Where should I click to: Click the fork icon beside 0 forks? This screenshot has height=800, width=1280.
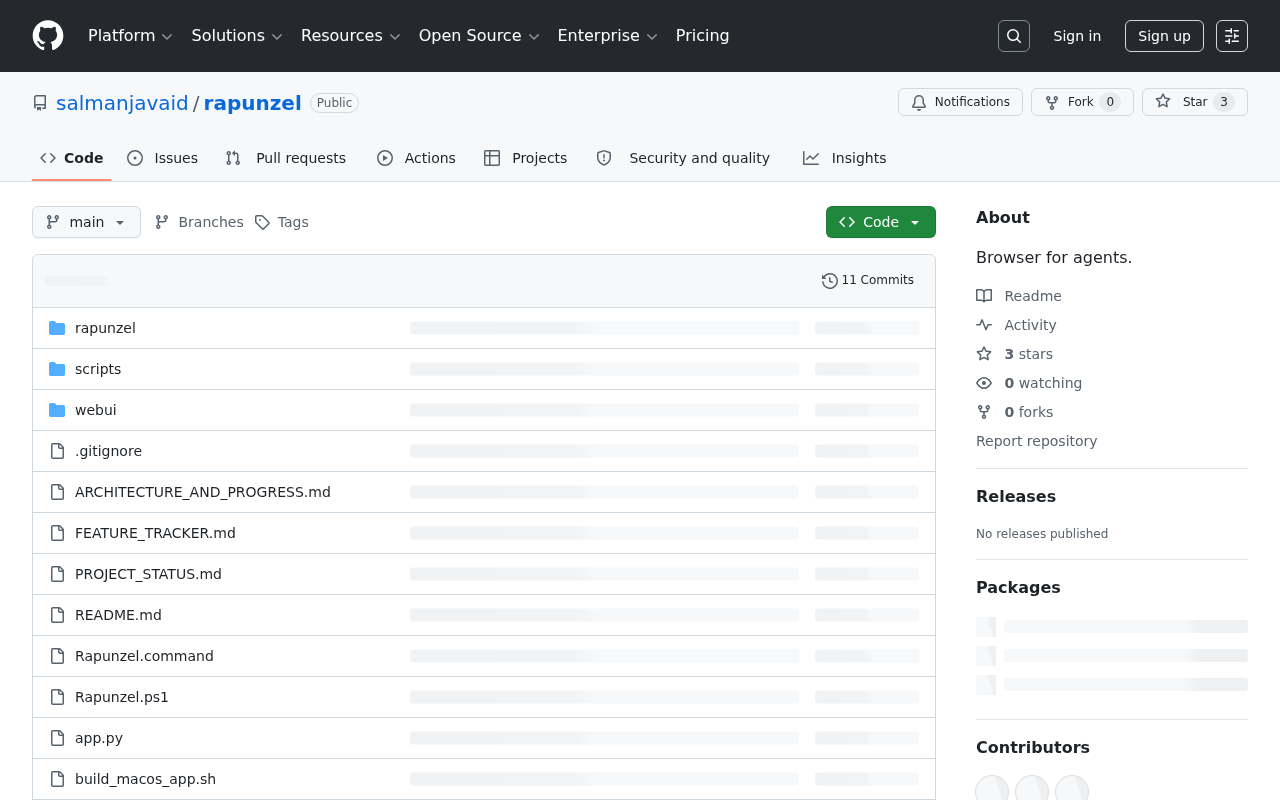tap(984, 412)
